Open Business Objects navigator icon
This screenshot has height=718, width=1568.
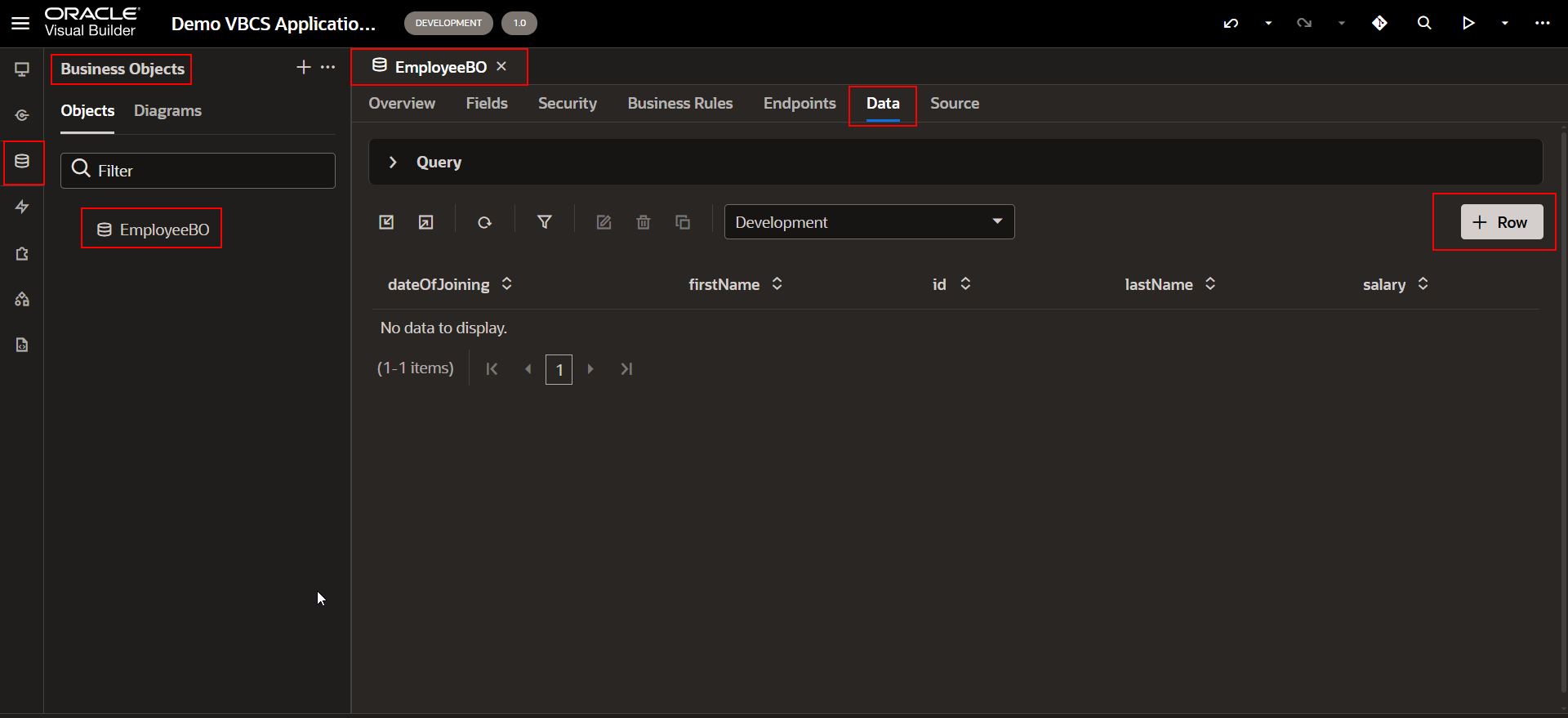[22, 161]
